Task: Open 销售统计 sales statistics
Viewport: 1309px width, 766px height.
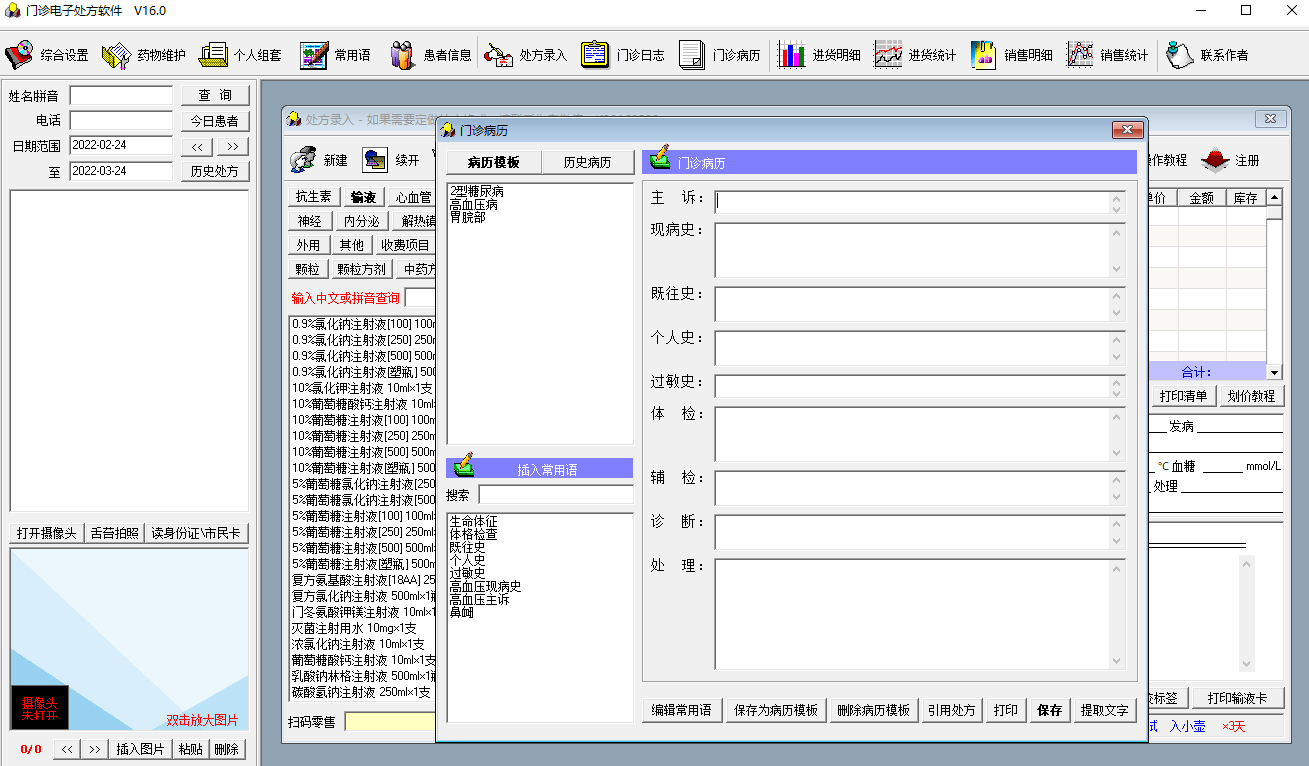Action: click(x=1108, y=55)
